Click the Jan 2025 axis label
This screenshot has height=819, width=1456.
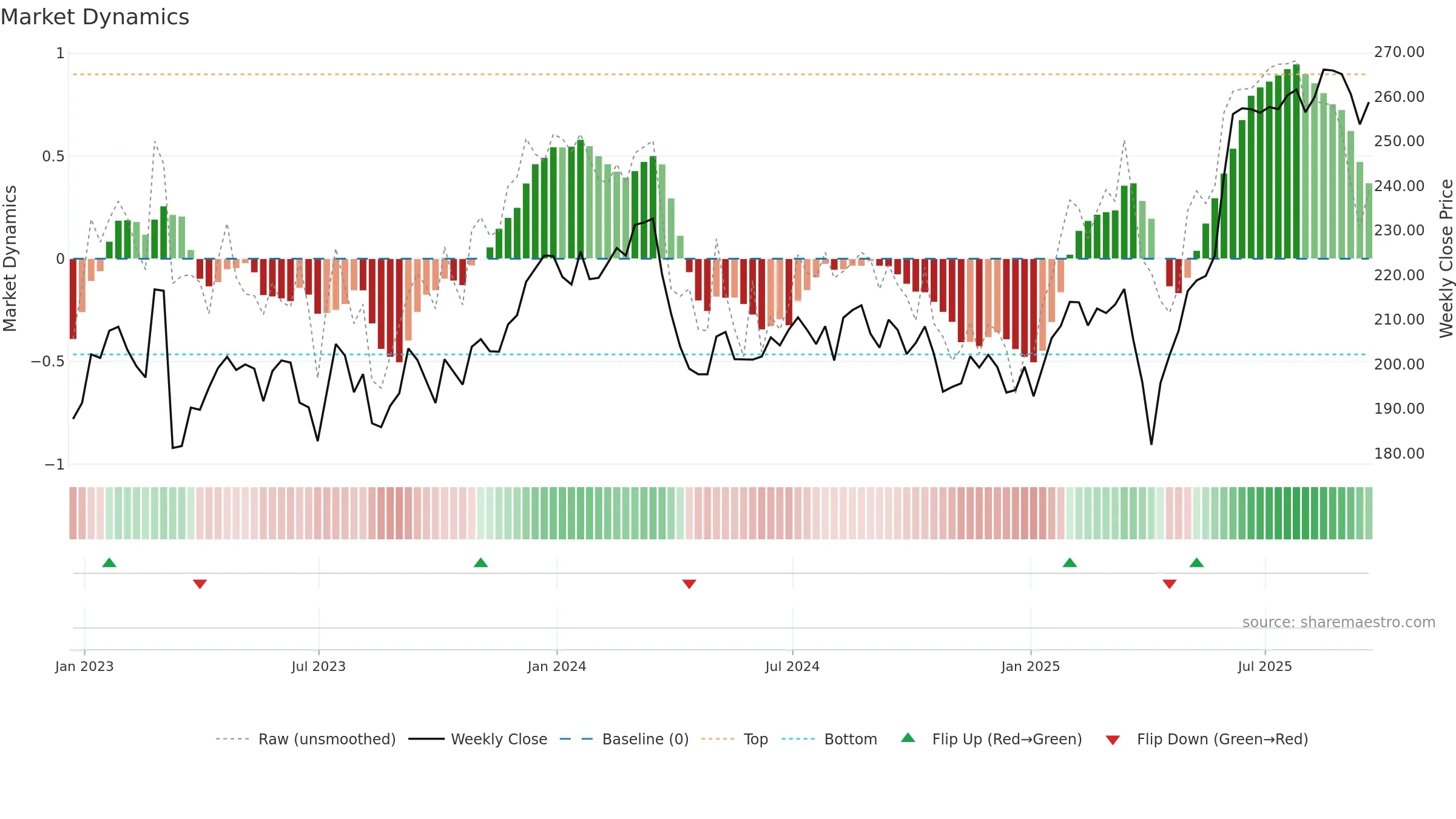[x=1031, y=666]
